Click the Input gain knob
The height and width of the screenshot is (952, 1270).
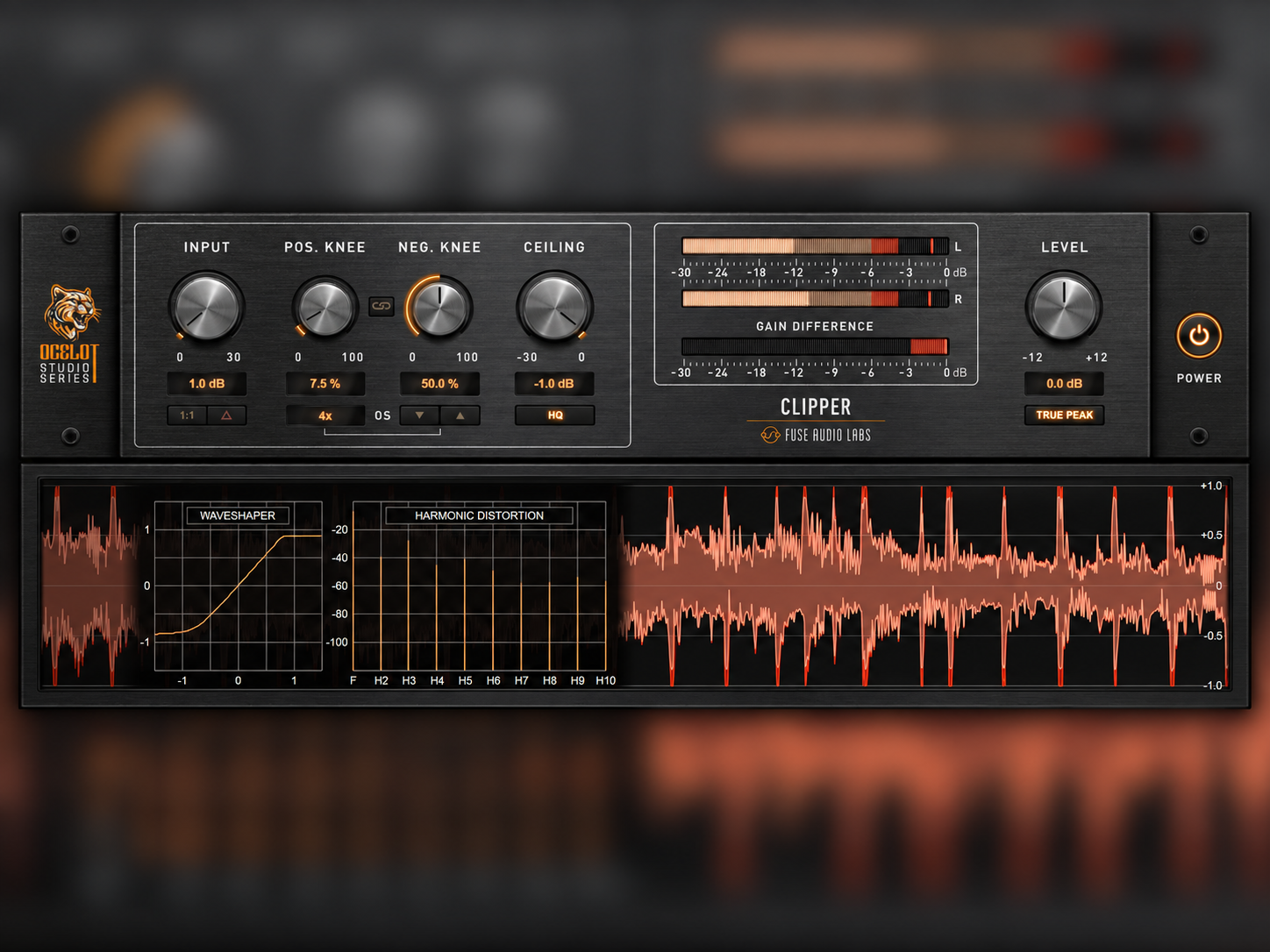click(x=206, y=307)
